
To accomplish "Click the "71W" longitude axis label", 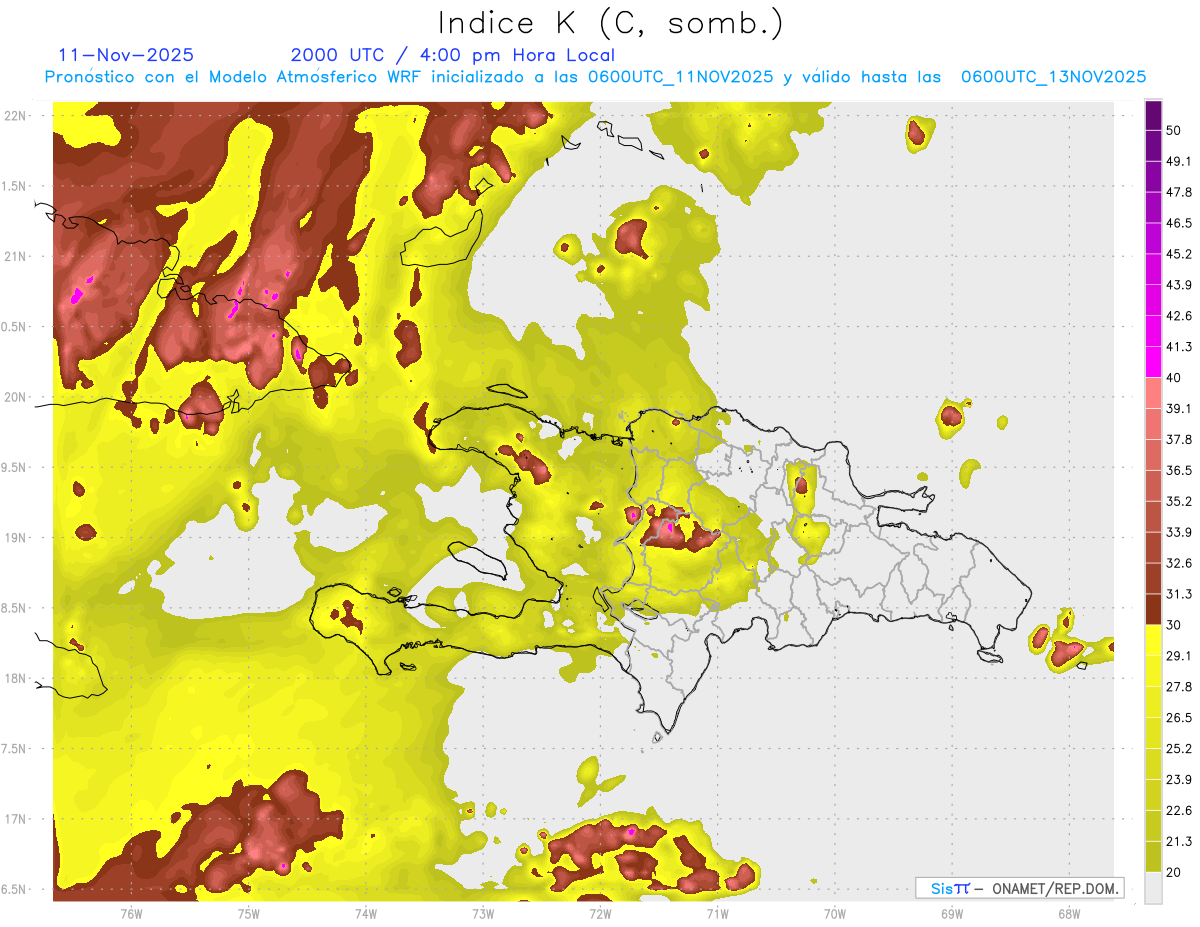I will click(717, 913).
